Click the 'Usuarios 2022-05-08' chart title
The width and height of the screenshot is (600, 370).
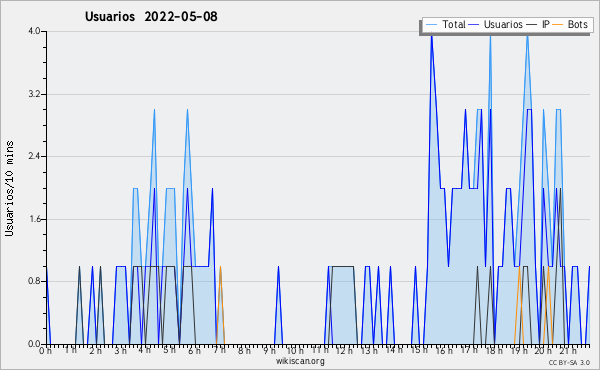[x=151, y=16]
